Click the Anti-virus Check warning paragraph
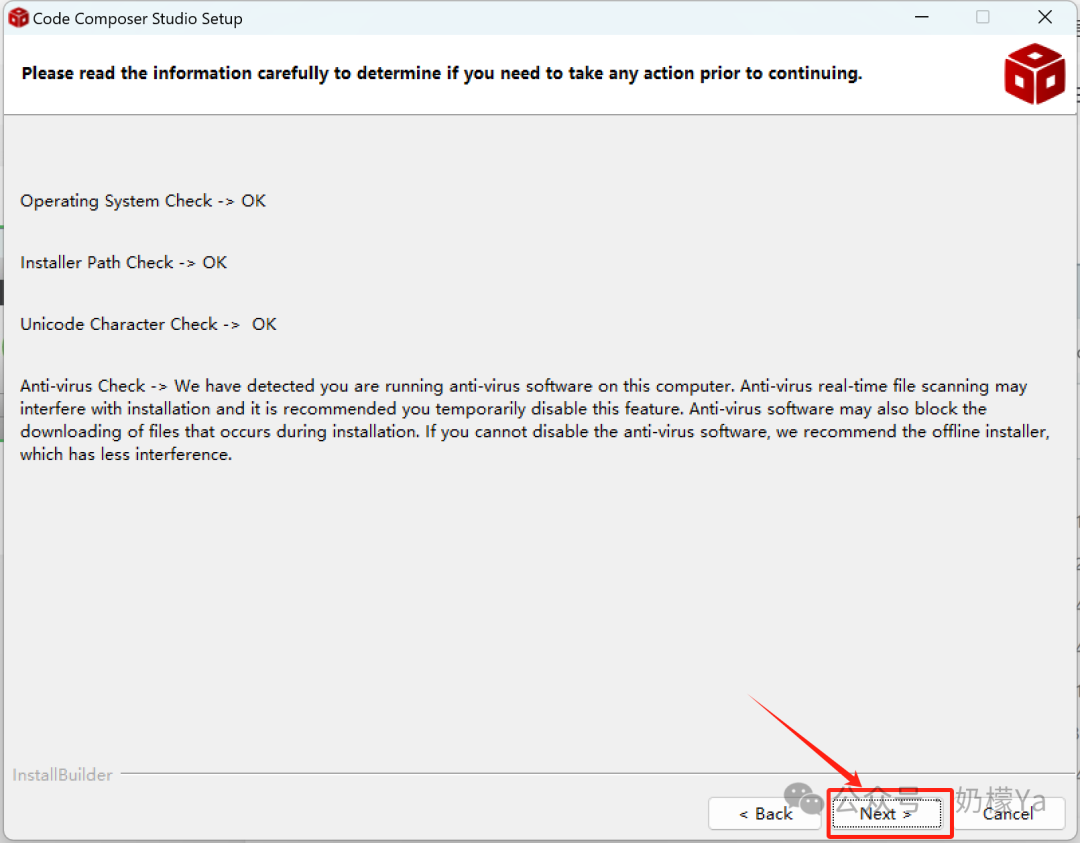 [x=534, y=420]
